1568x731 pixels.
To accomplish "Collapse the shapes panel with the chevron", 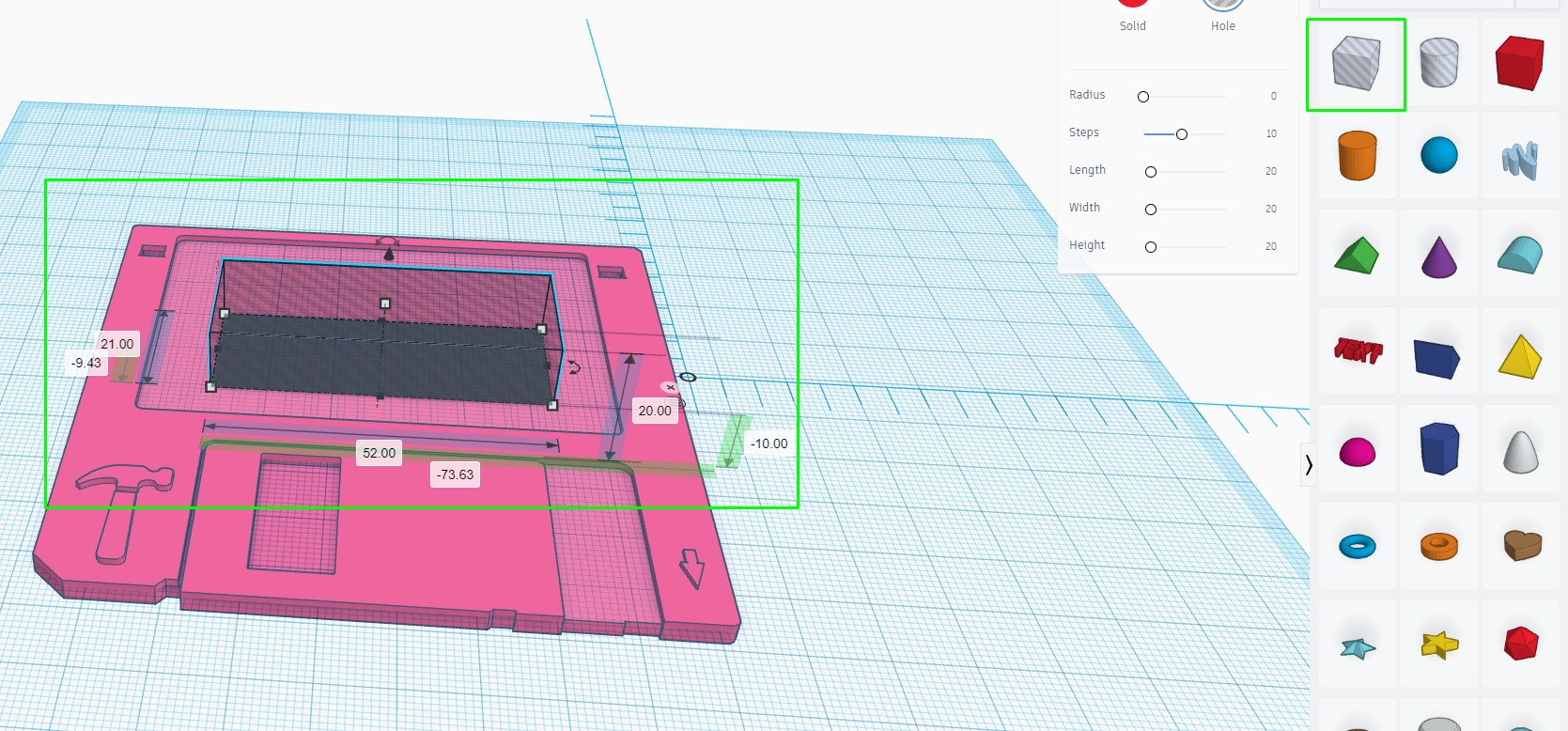I will [1308, 464].
